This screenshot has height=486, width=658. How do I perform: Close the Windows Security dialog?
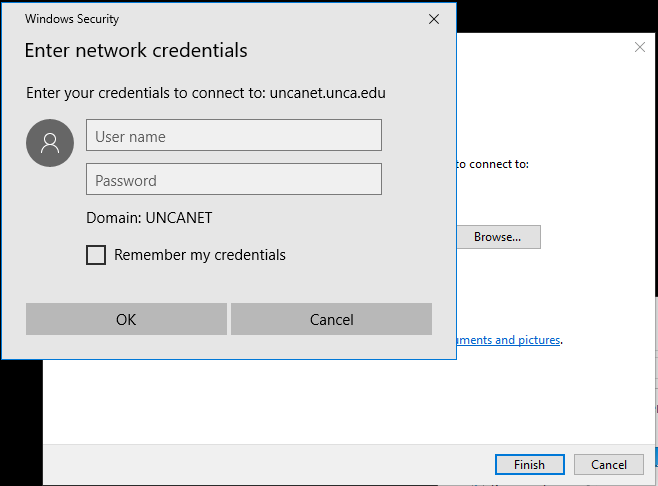(434, 19)
